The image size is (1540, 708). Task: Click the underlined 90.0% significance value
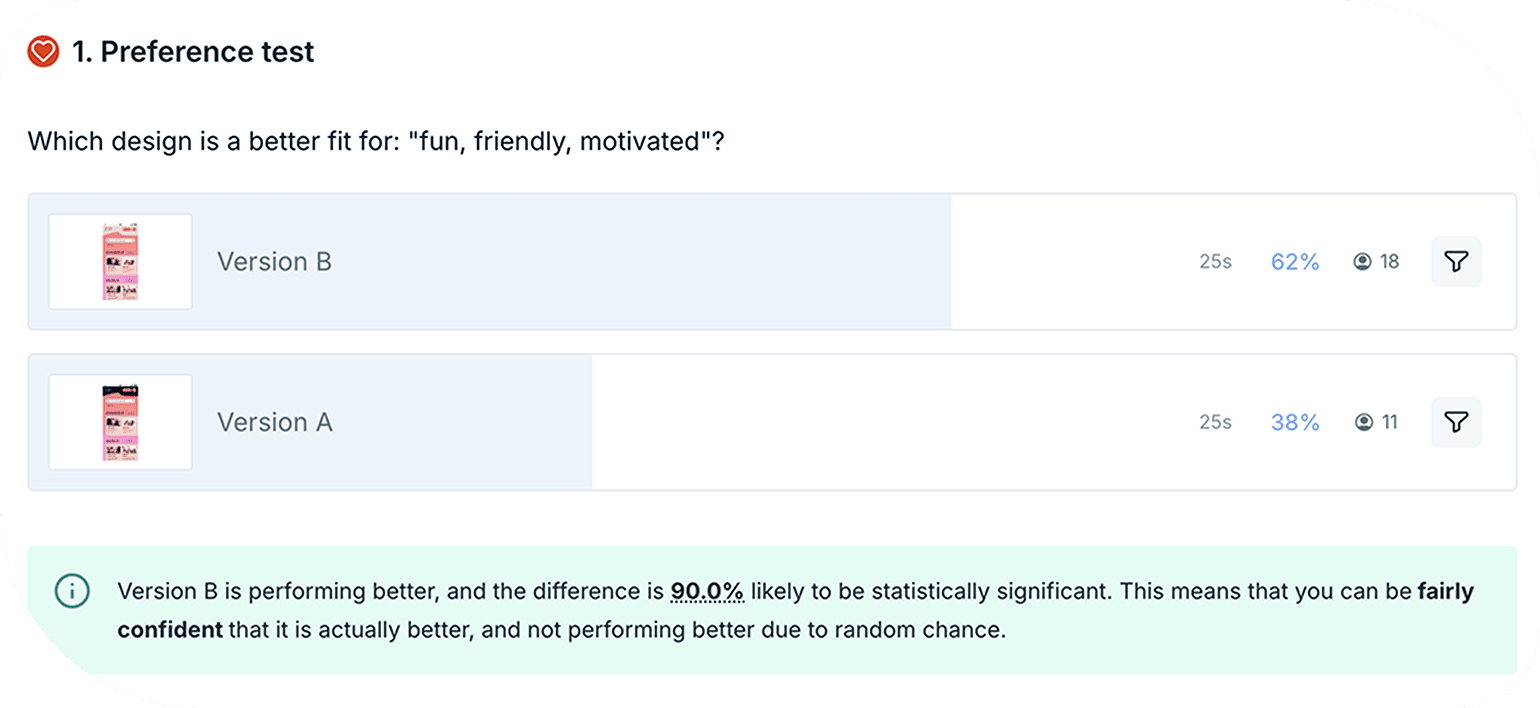(707, 591)
